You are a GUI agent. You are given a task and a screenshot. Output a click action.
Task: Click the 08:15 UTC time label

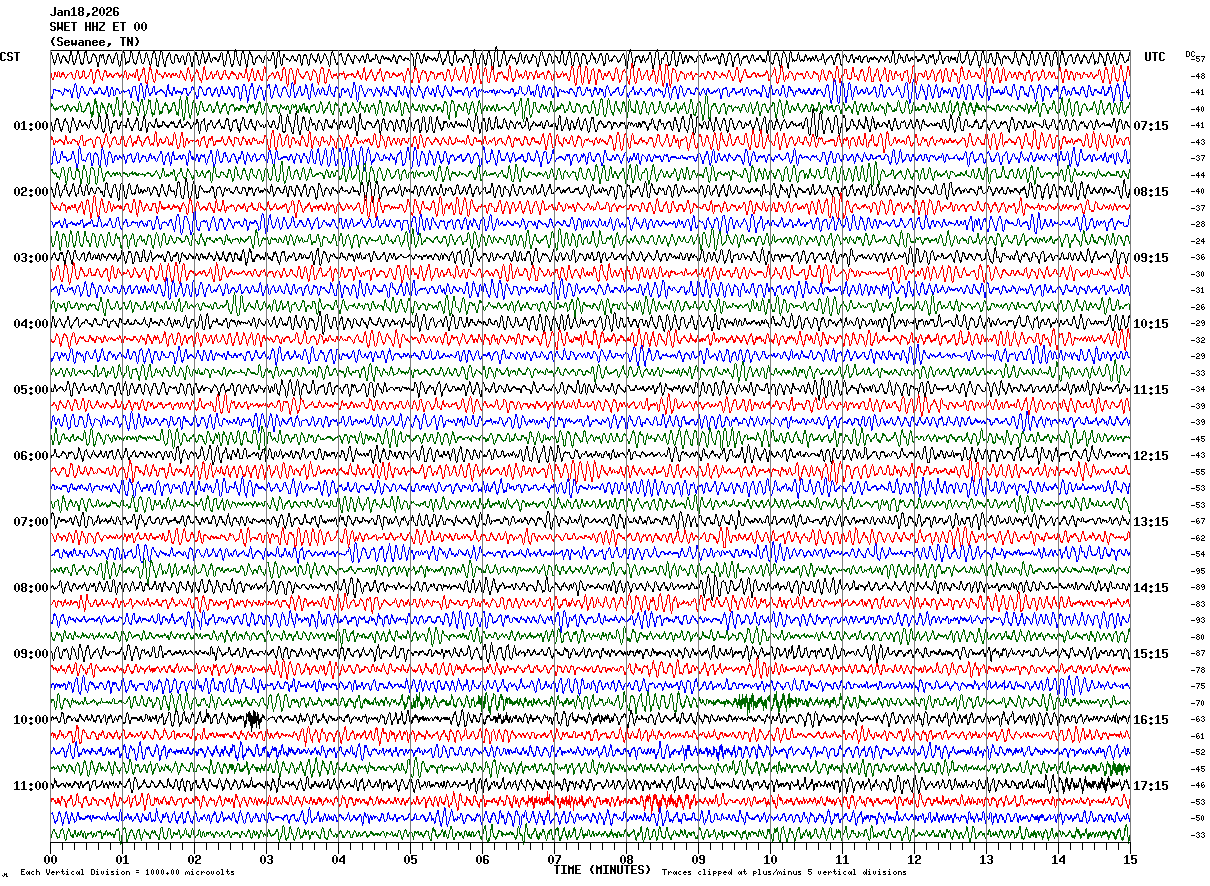1150,192
